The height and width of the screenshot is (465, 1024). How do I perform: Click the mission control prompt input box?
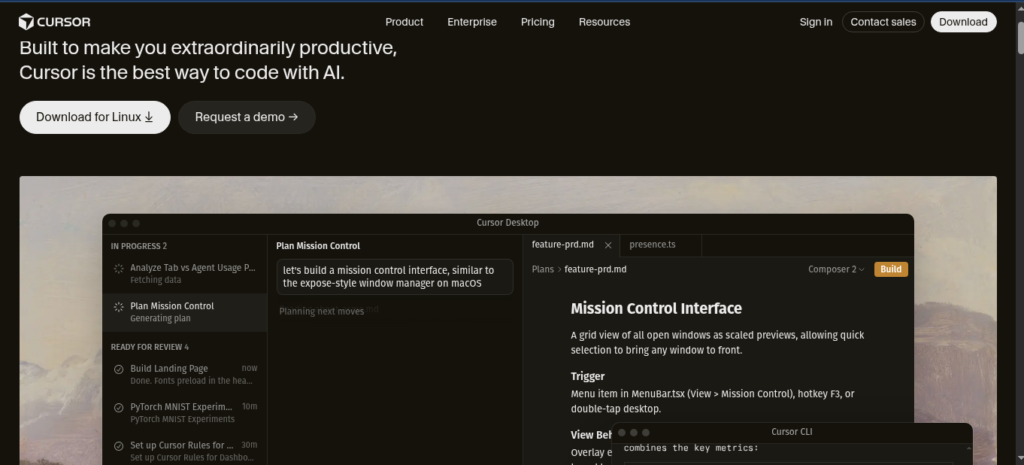click(x=394, y=277)
